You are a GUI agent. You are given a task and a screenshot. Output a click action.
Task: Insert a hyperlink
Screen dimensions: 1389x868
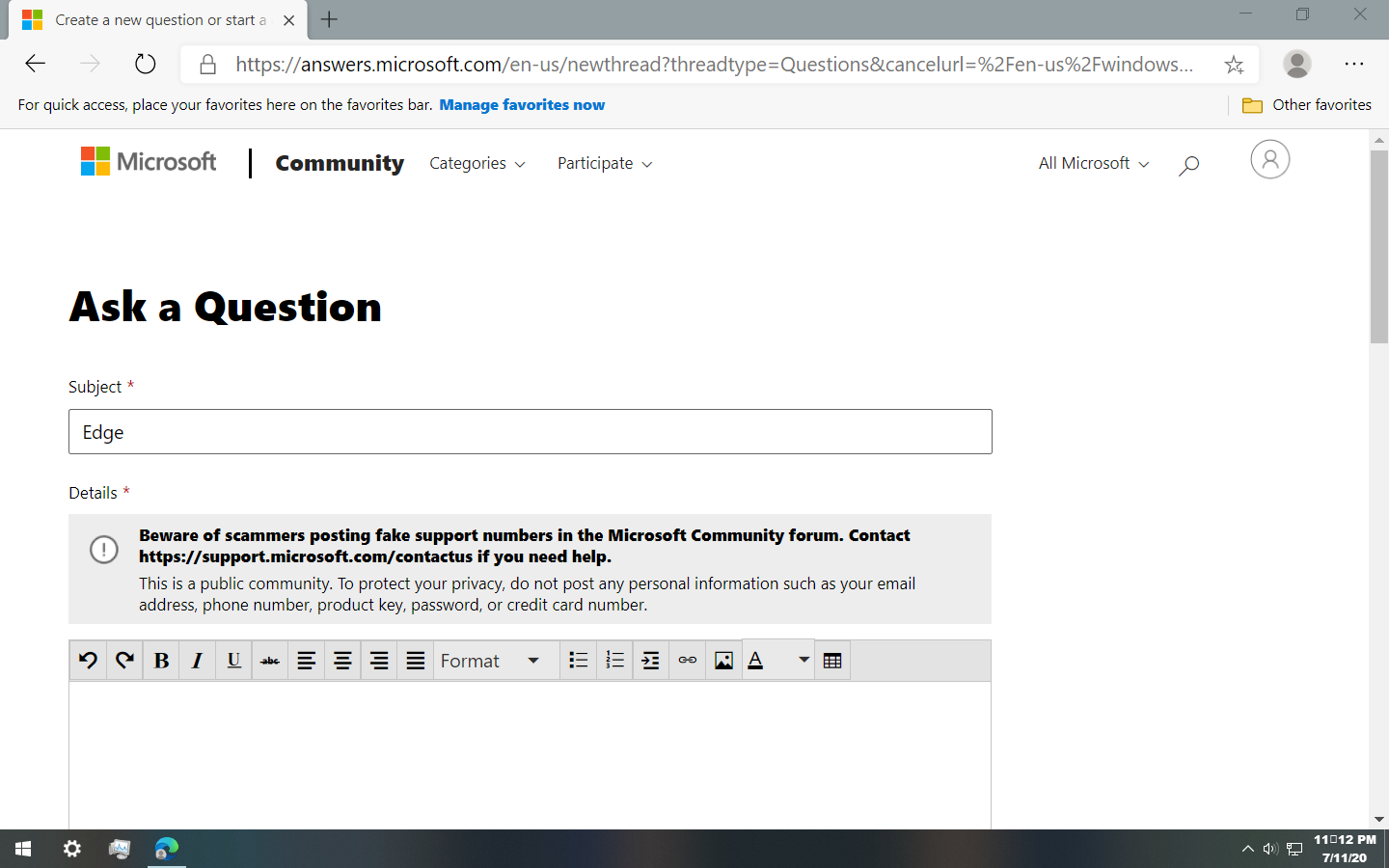688,661
